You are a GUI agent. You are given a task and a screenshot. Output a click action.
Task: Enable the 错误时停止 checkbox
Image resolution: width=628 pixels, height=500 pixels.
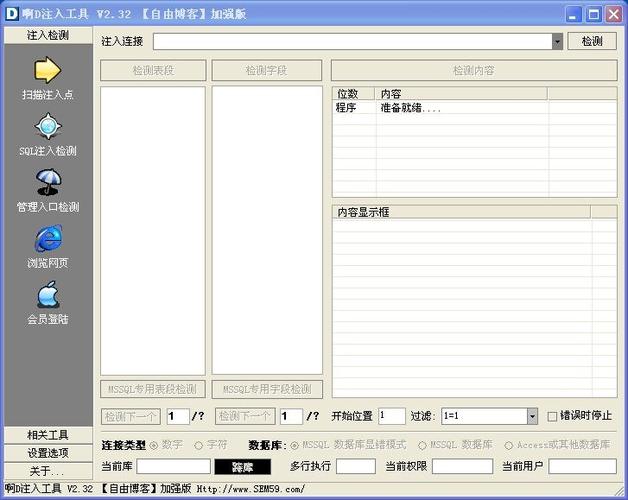pos(552,416)
